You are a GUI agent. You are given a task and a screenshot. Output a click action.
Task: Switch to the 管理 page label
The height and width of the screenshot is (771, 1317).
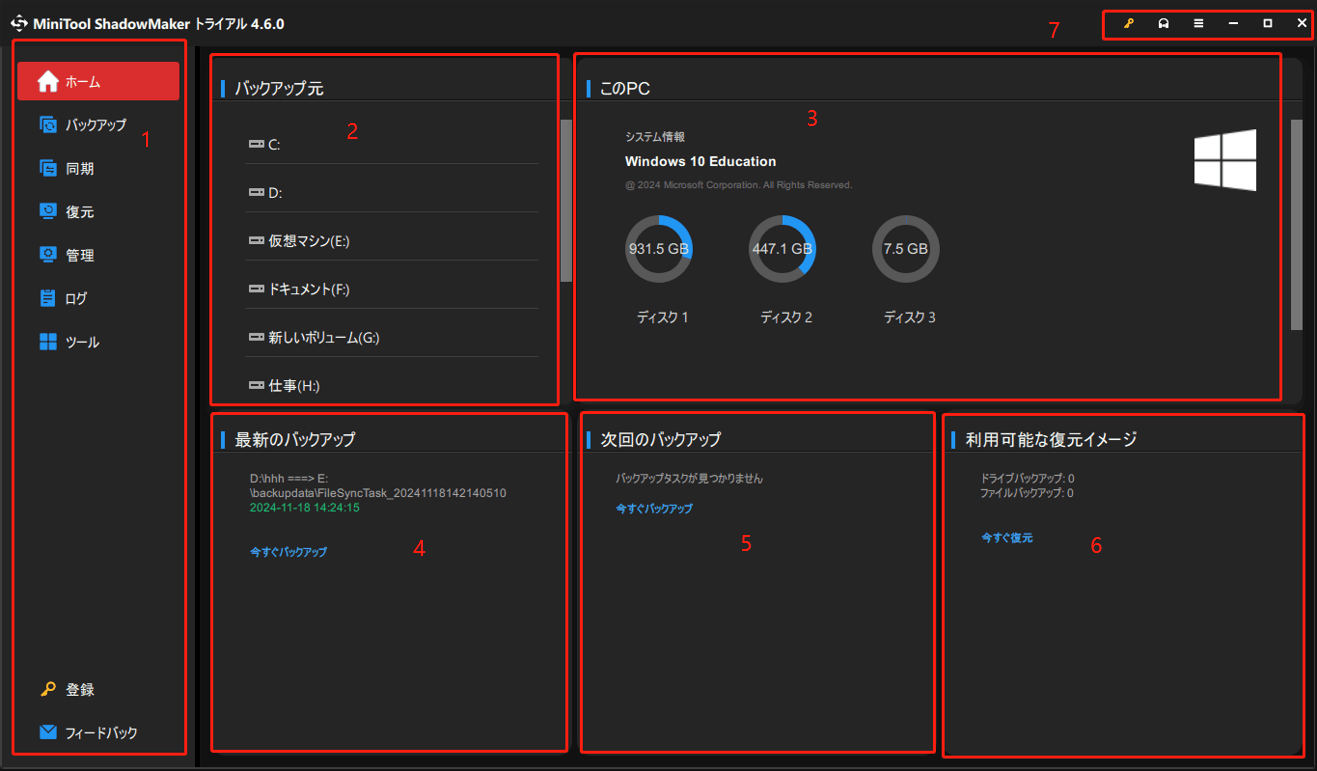point(80,256)
